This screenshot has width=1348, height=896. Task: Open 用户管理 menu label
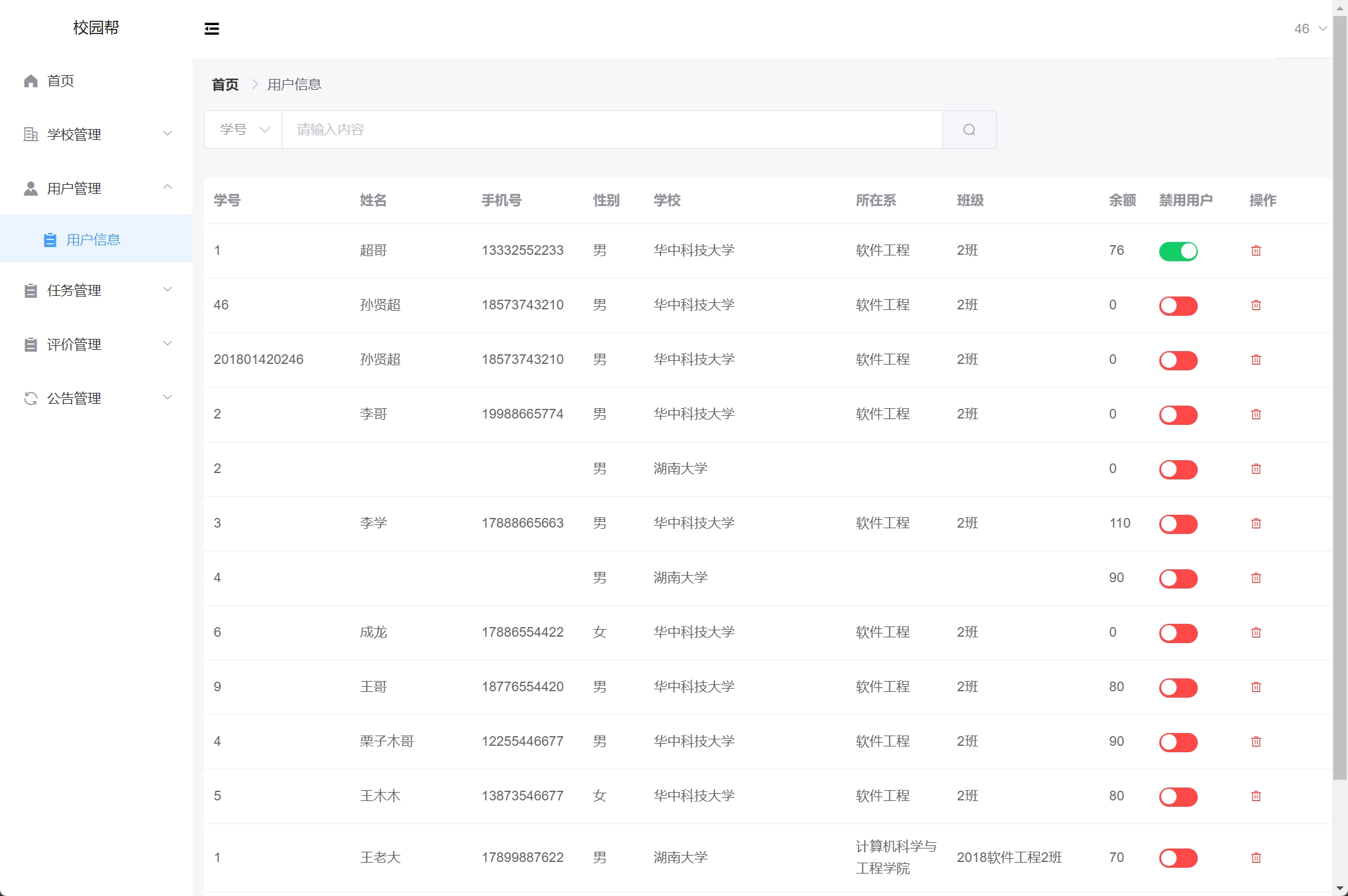[74, 188]
